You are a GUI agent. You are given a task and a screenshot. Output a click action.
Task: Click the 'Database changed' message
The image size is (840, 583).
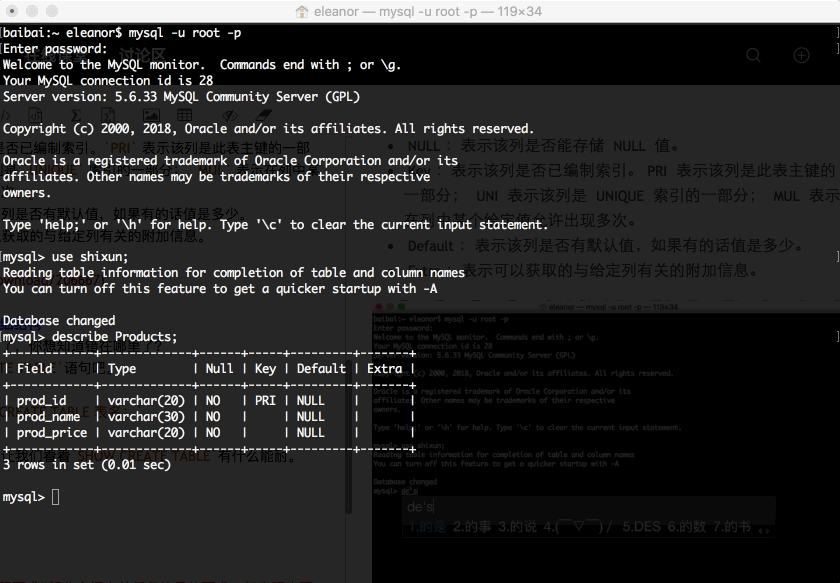click(59, 321)
